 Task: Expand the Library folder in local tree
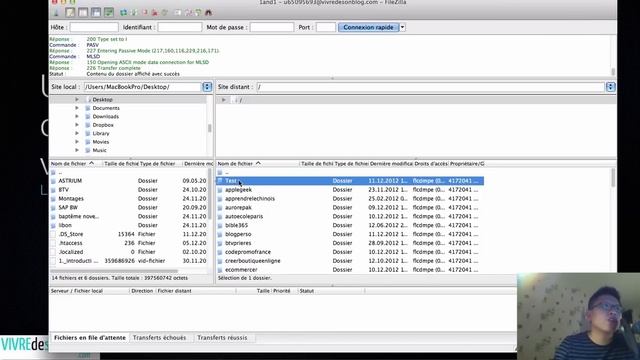(x=77, y=133)
